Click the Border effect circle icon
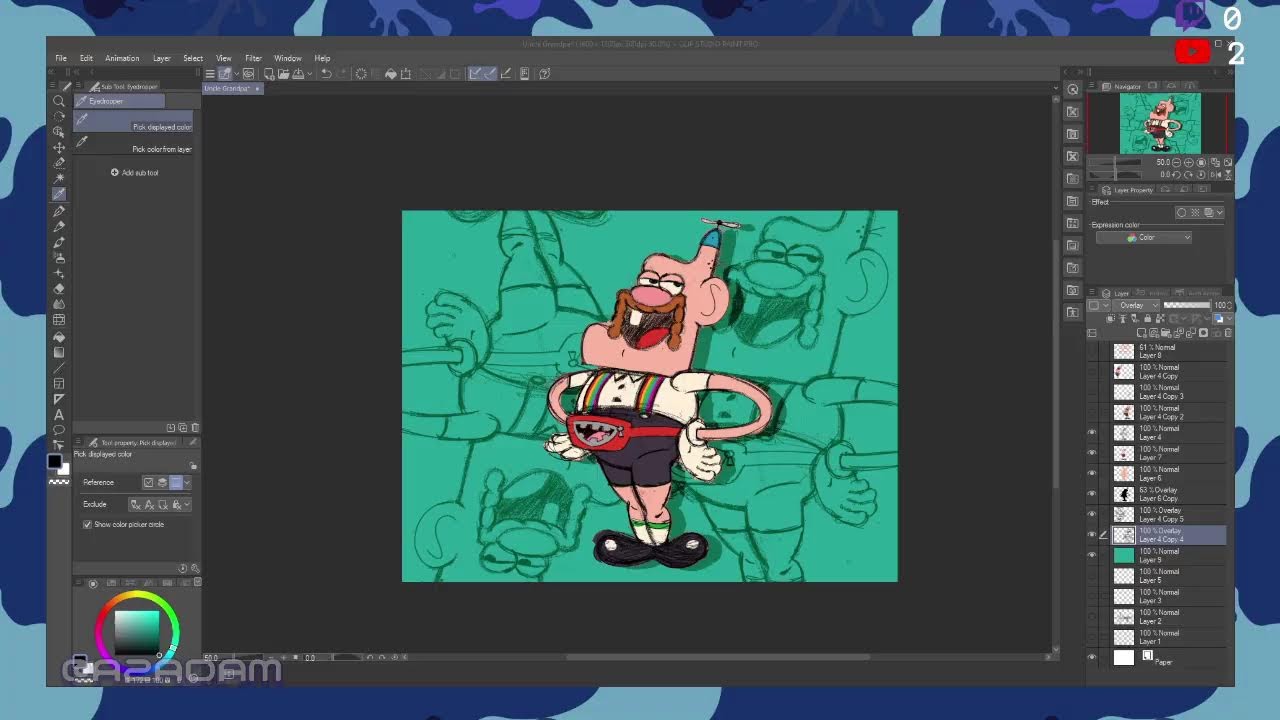The width and height of the screenshot is (1280, 720). [1182, 212]
